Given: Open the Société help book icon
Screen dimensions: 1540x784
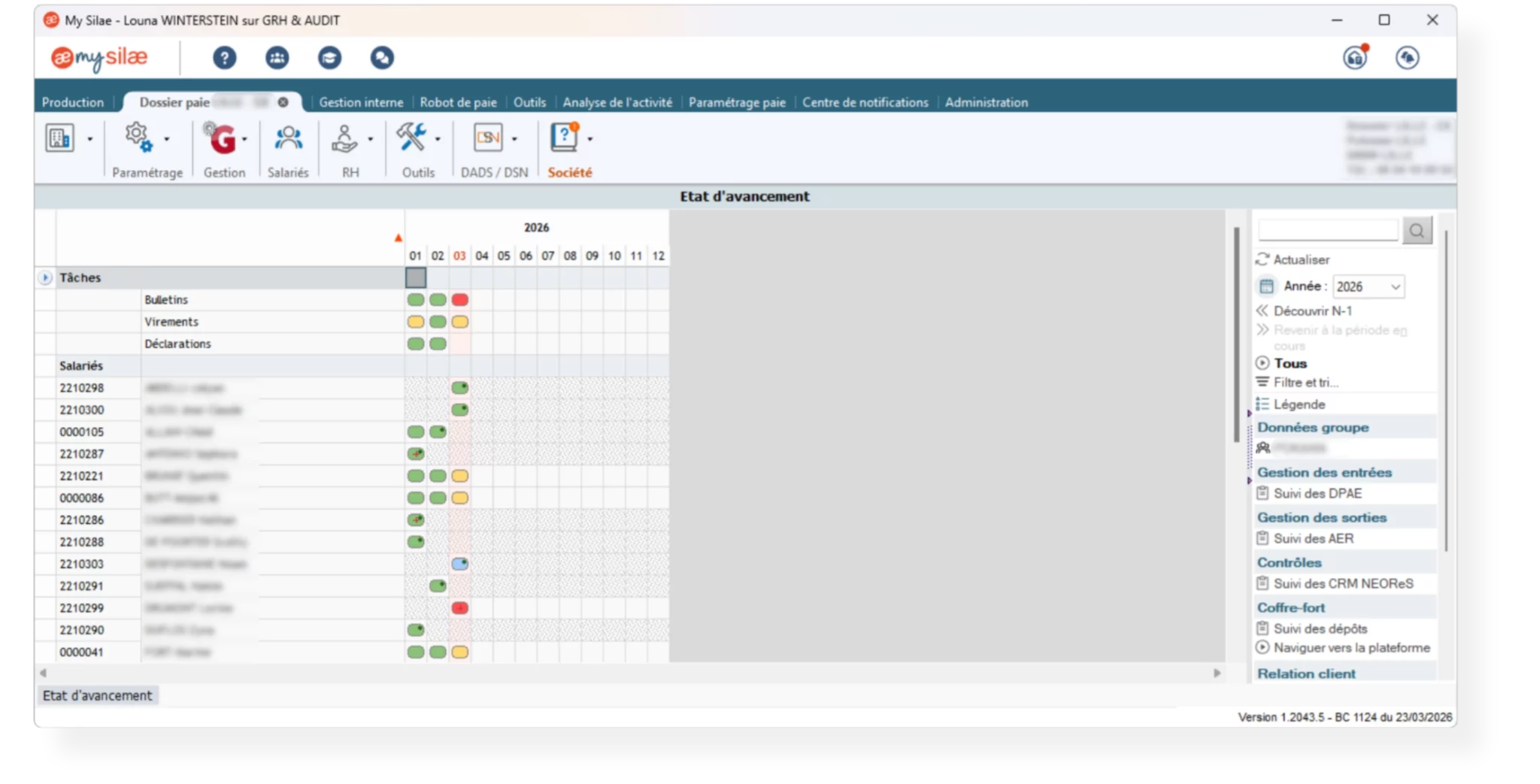Looking at the screenshot, I should pos(564,138).
